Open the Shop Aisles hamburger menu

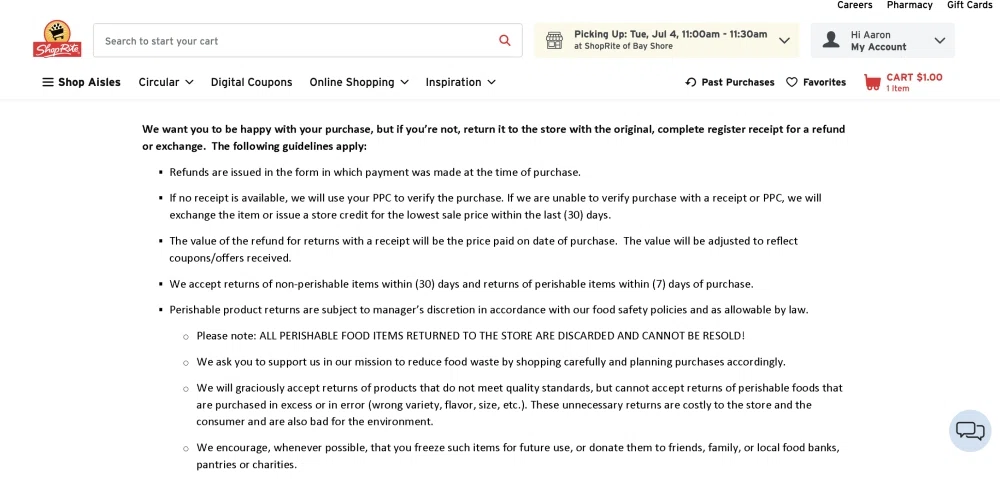48,82
